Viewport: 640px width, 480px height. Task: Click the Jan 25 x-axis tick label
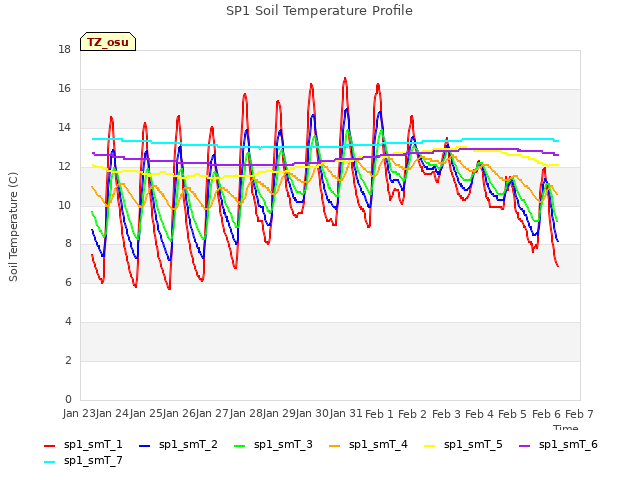click(x=145, y=413)
